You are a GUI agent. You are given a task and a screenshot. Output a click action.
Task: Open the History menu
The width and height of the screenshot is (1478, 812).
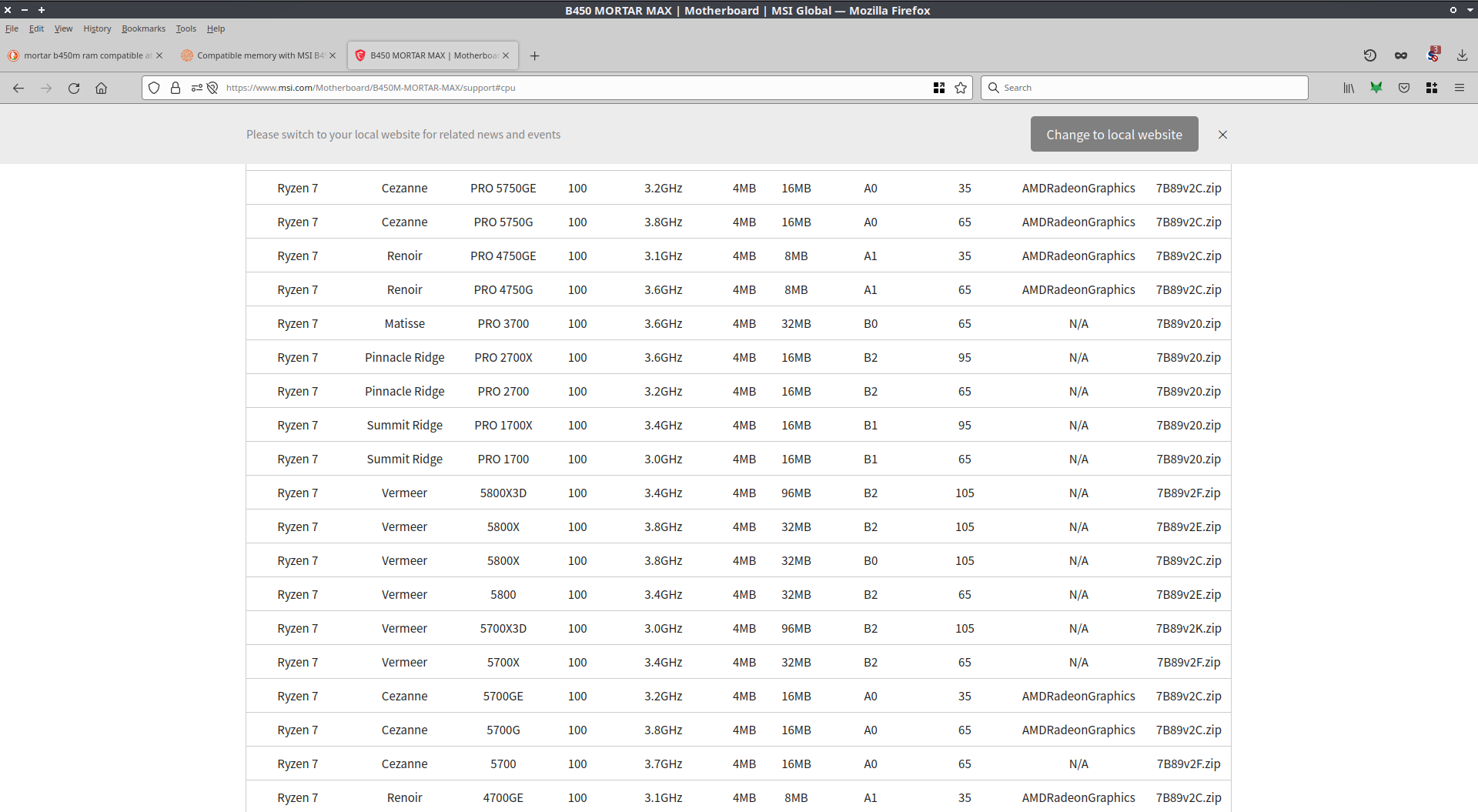(x=97, y=28)
